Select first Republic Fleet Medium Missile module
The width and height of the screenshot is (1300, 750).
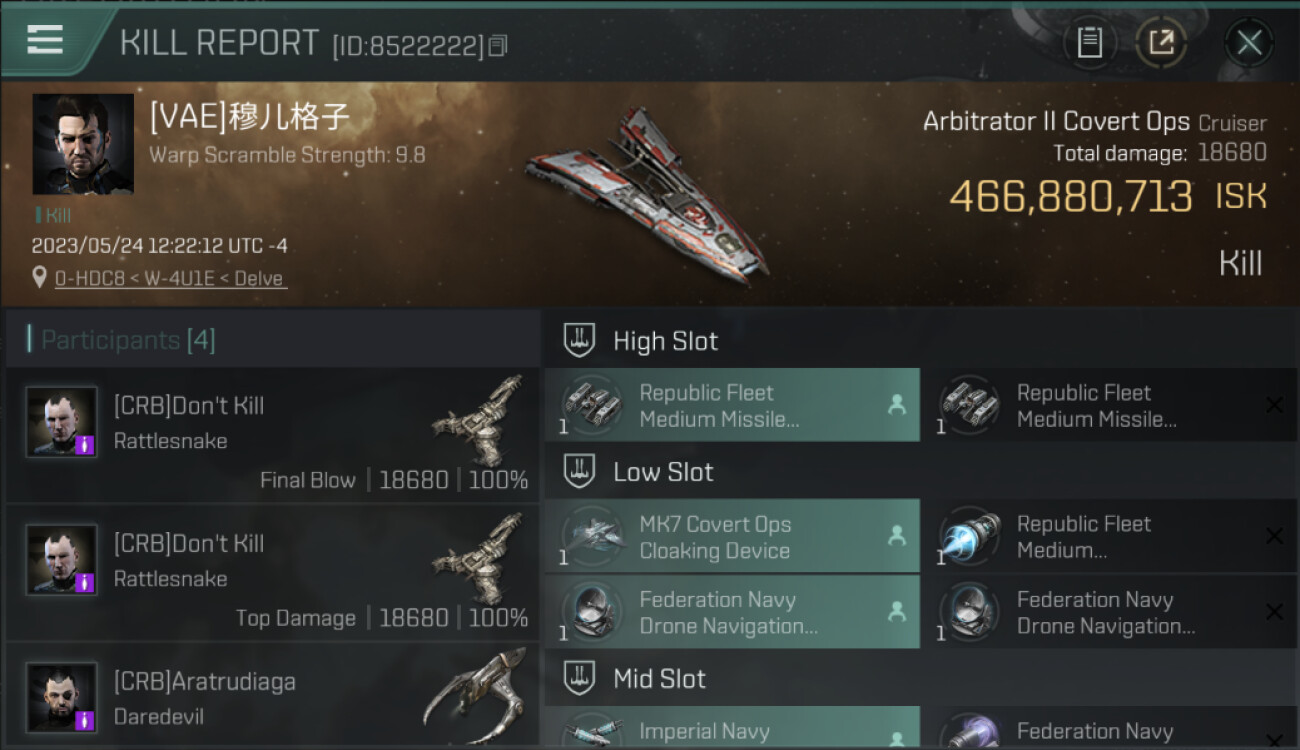[x=732, y=405]
